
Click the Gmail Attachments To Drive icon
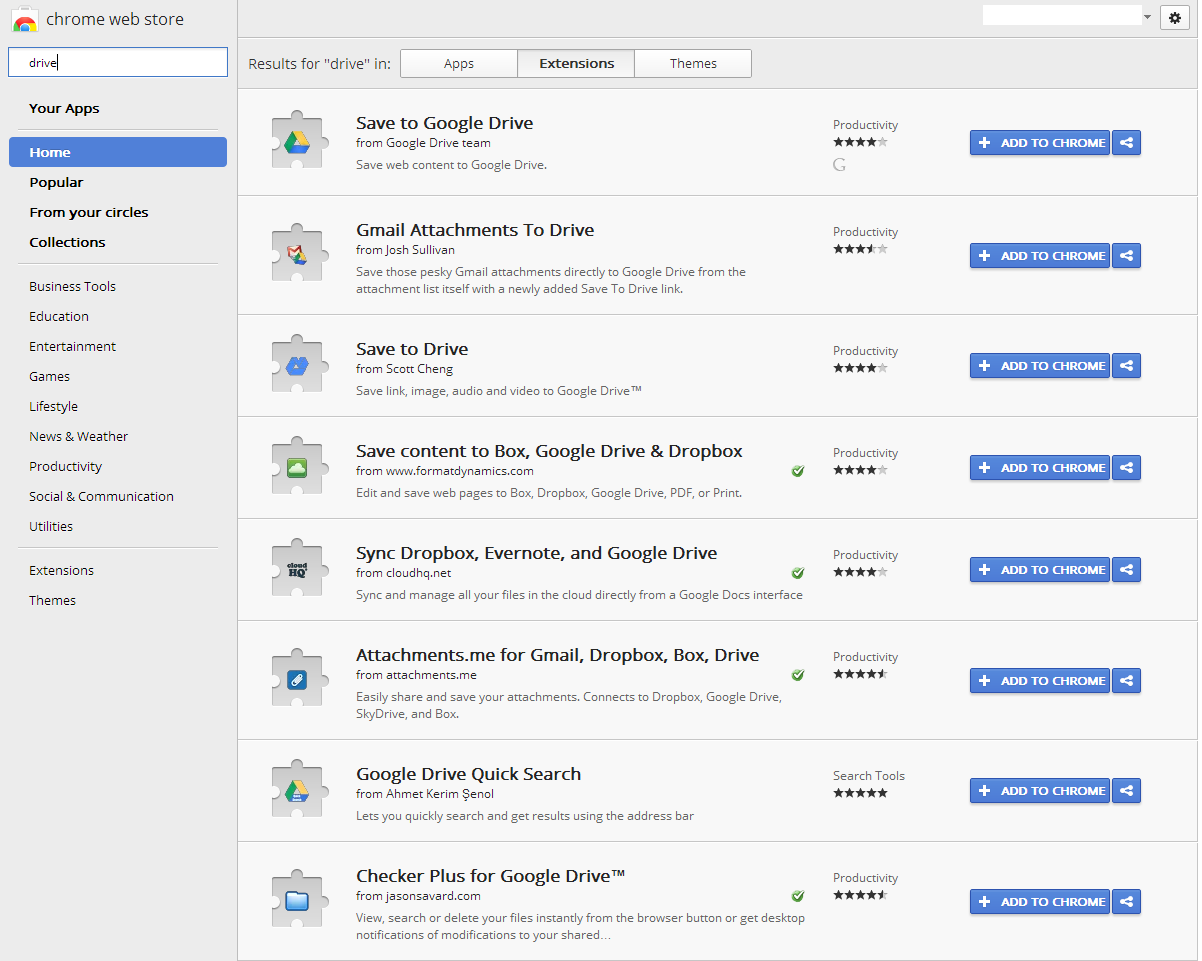click(299, 252)
